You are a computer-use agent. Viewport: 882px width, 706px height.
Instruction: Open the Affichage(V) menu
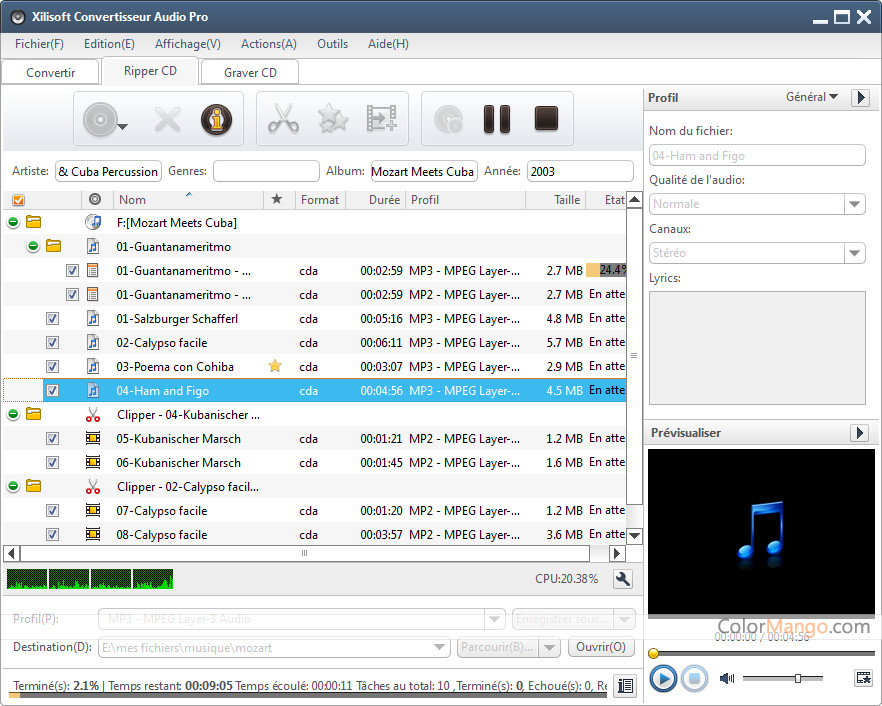point(188,44)
